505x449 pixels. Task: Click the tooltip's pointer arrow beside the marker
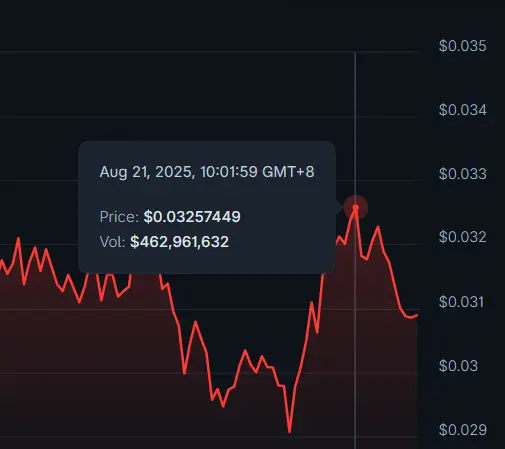coord(339,208)
